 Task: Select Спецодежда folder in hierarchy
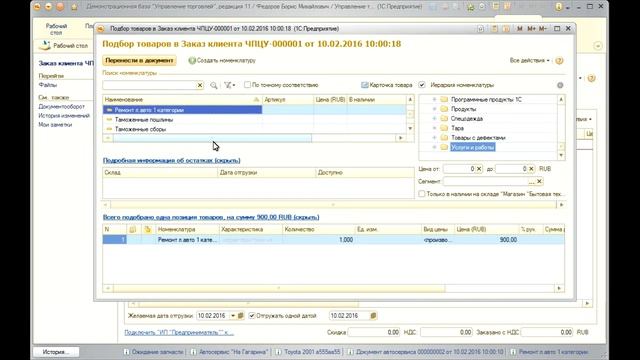point(467,119)
